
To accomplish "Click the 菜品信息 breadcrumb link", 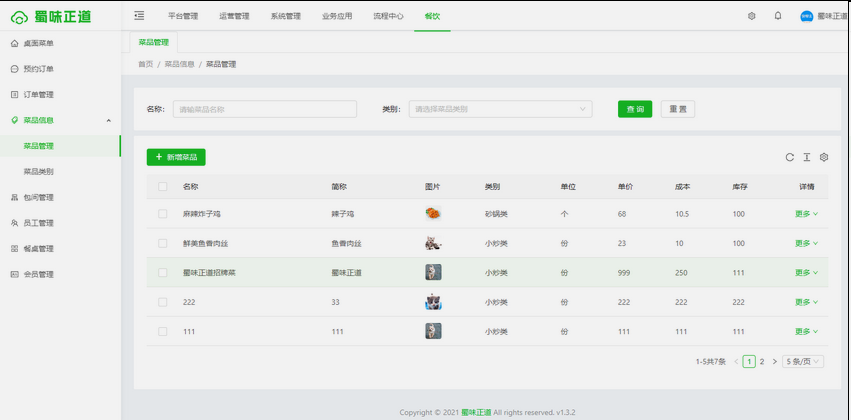I will (180, 64).
